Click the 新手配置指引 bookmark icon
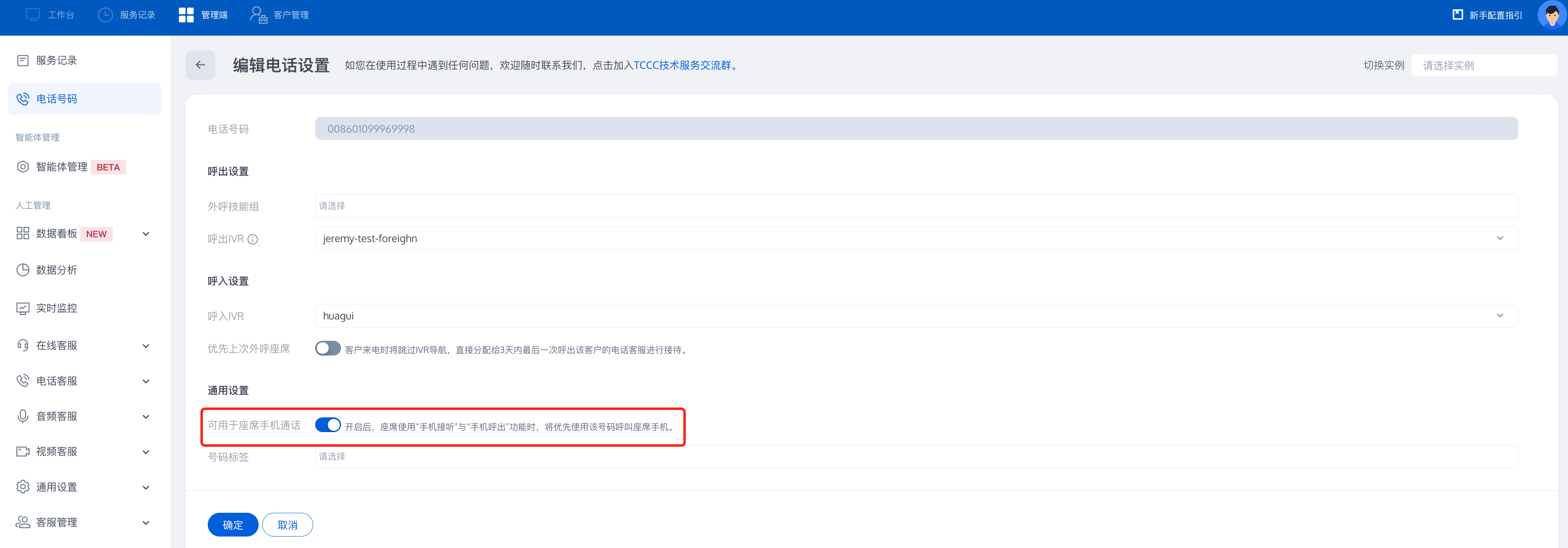The height and width of the screenshot is (548, 1568). 1458,15
